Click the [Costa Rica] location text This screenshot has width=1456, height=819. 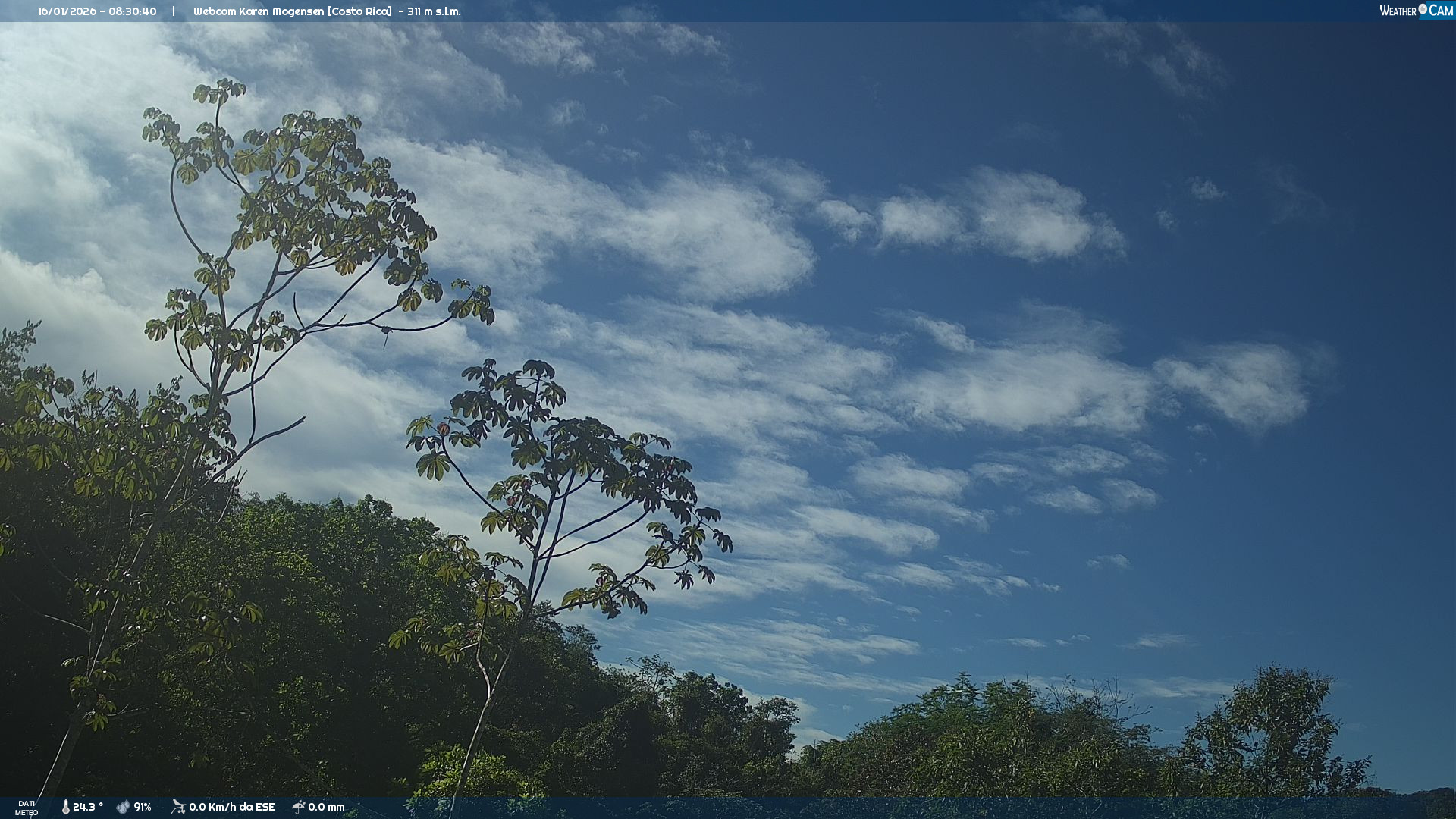pos(360,11)
